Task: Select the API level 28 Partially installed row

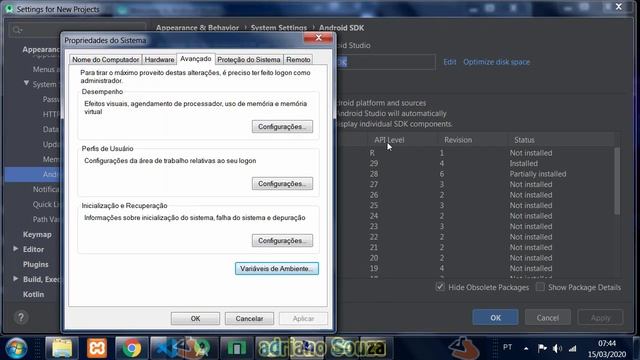Action: tap(476, 174)
